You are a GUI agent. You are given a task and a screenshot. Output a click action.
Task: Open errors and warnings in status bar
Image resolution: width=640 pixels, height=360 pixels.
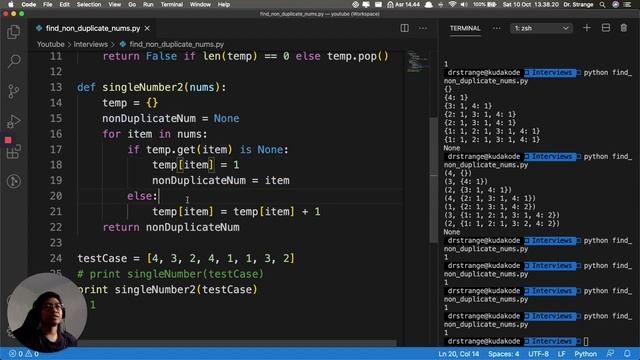tap(24, 354)
